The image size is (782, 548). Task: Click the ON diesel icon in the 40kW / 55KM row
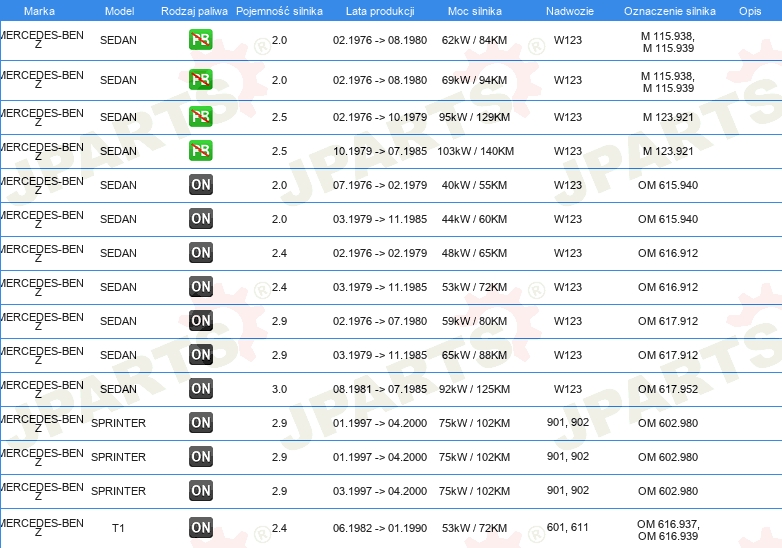(x=201, y=184)
